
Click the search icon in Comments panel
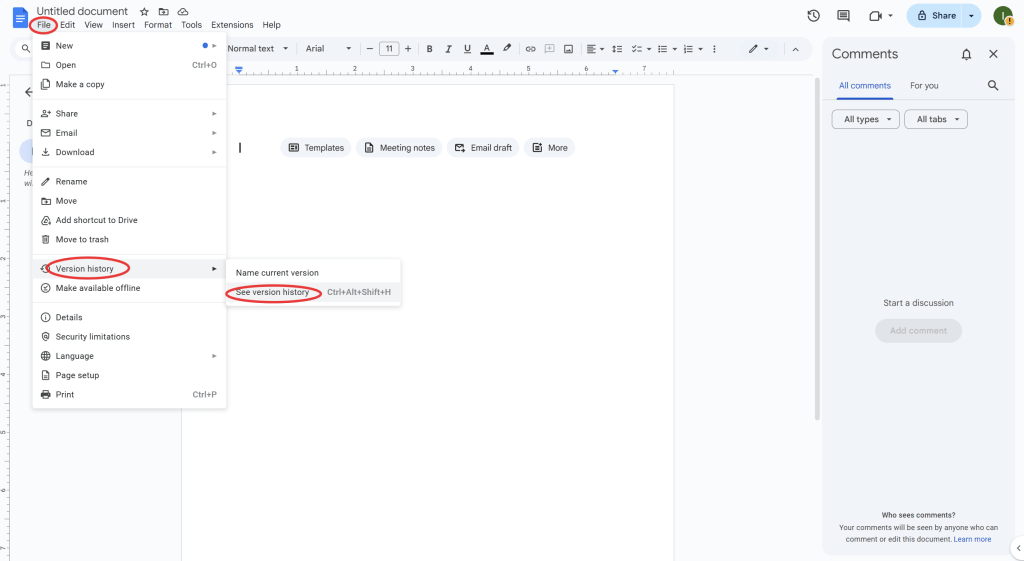[993, 86]
